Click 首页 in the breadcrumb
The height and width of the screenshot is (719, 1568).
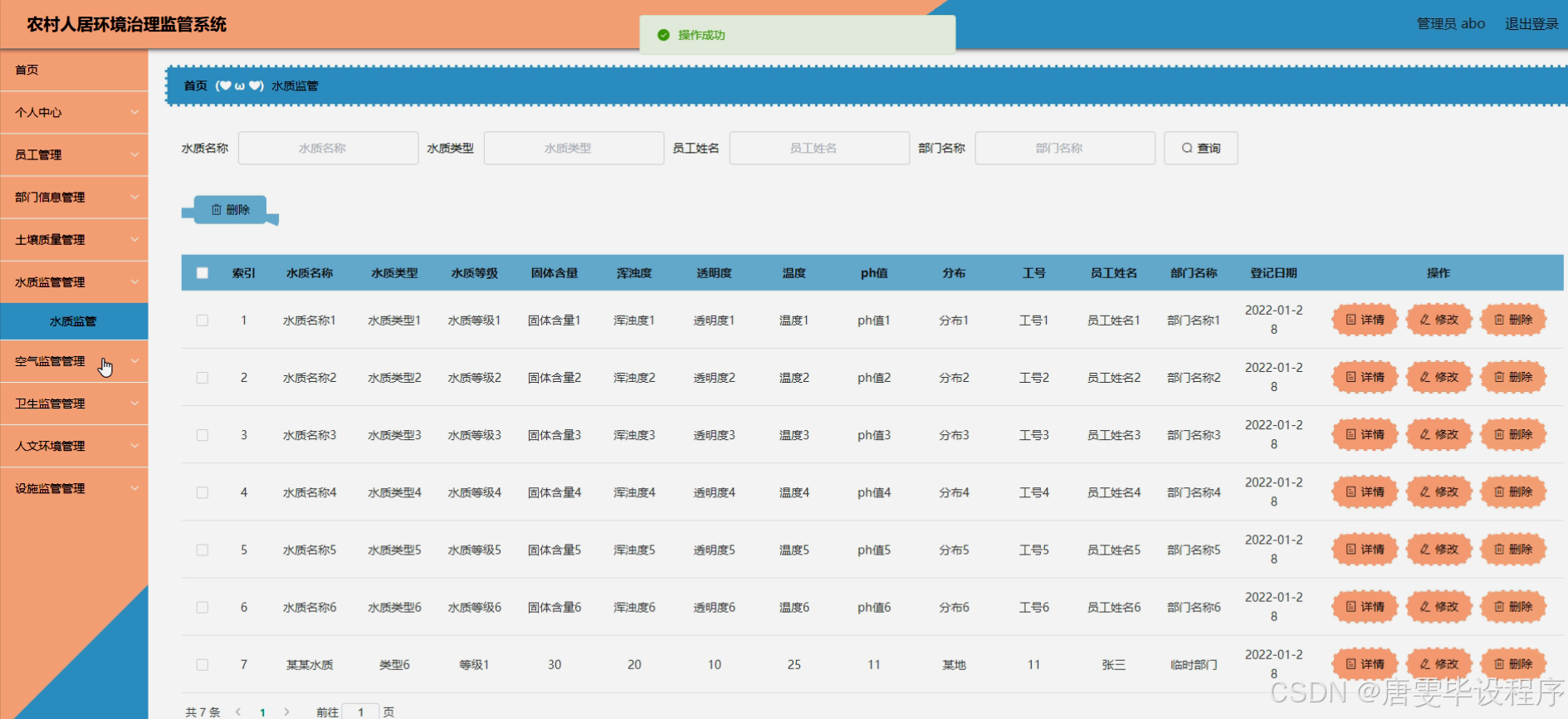(195, 86)
